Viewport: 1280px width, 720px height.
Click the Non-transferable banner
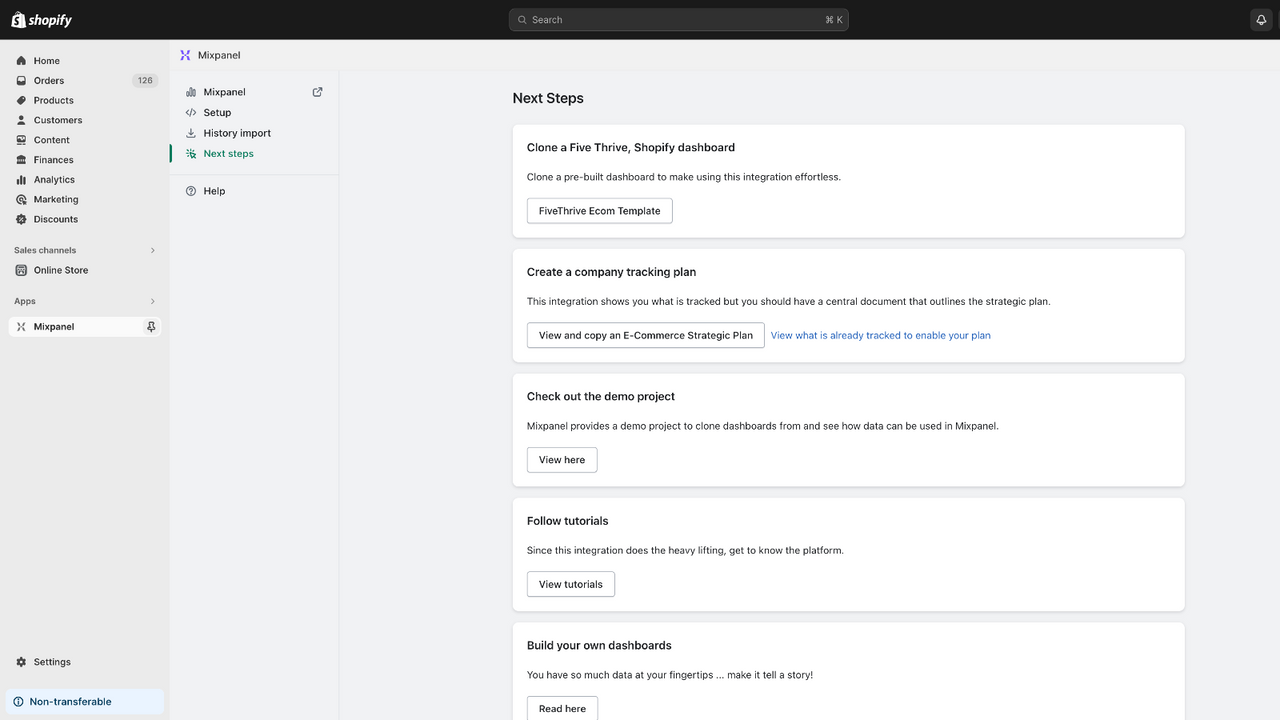coord(85,702)
